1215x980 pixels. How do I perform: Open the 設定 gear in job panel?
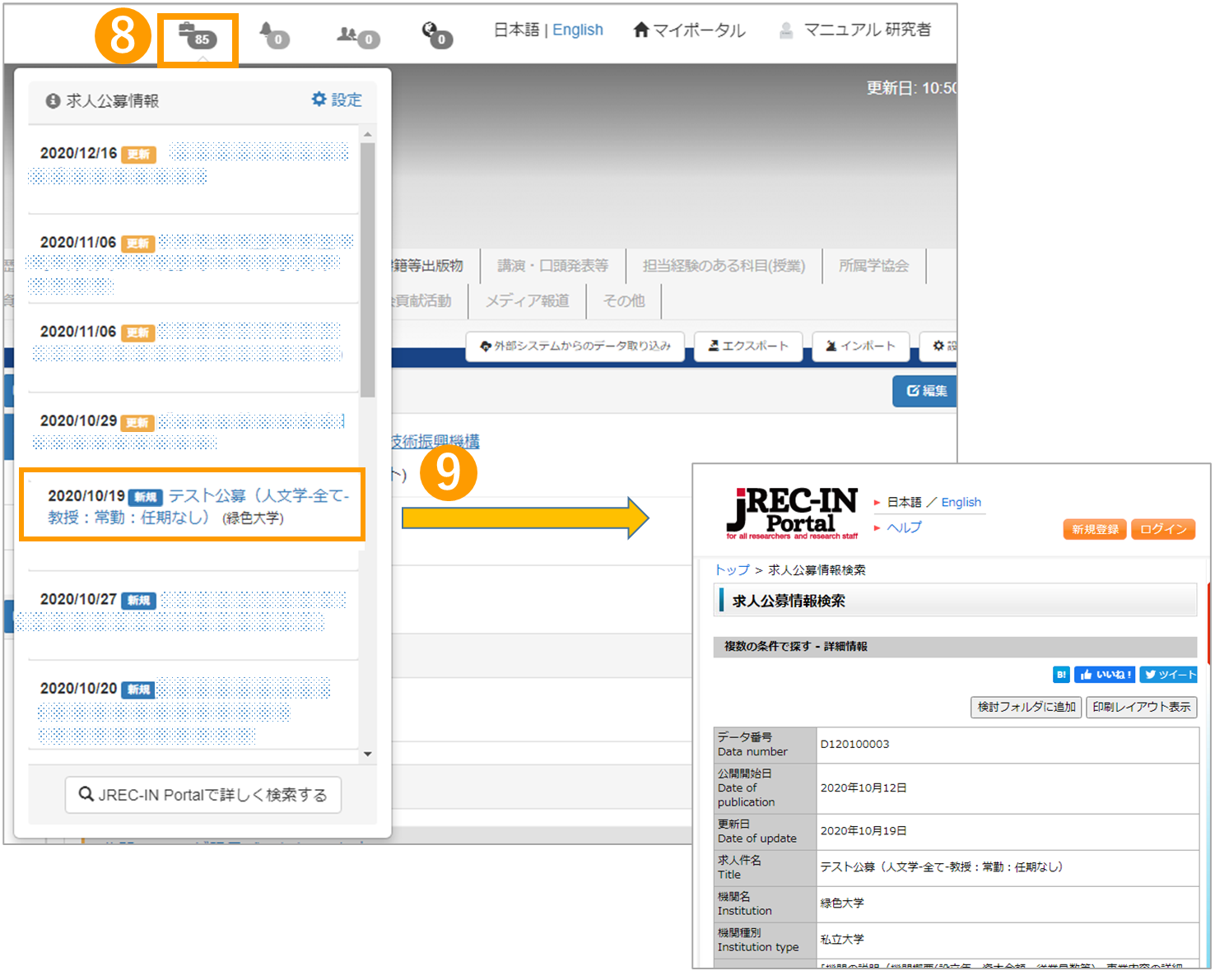click(x=337, y=100)
